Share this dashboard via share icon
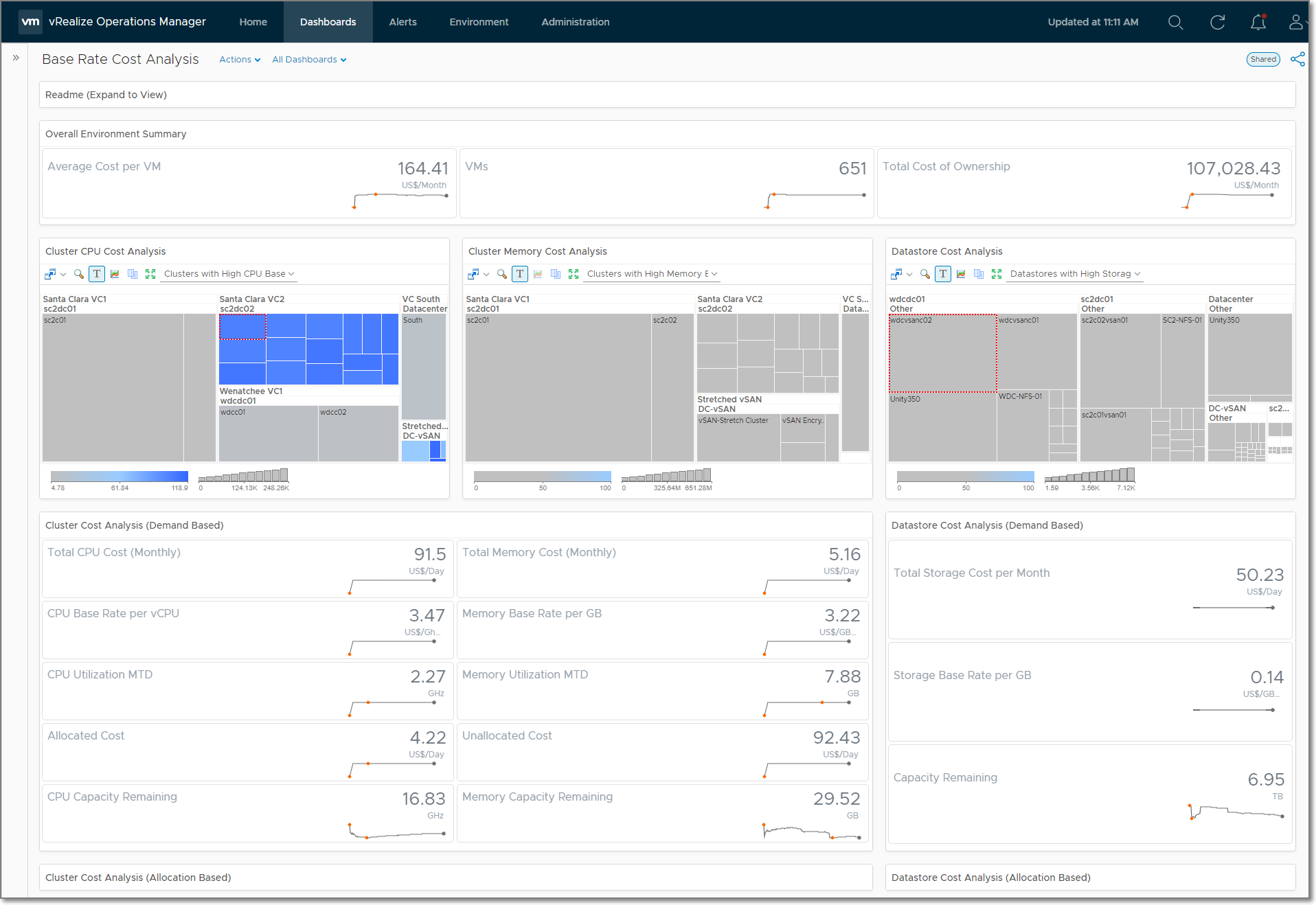Viewport: 1316px width, 905px height. point(1297,59)
